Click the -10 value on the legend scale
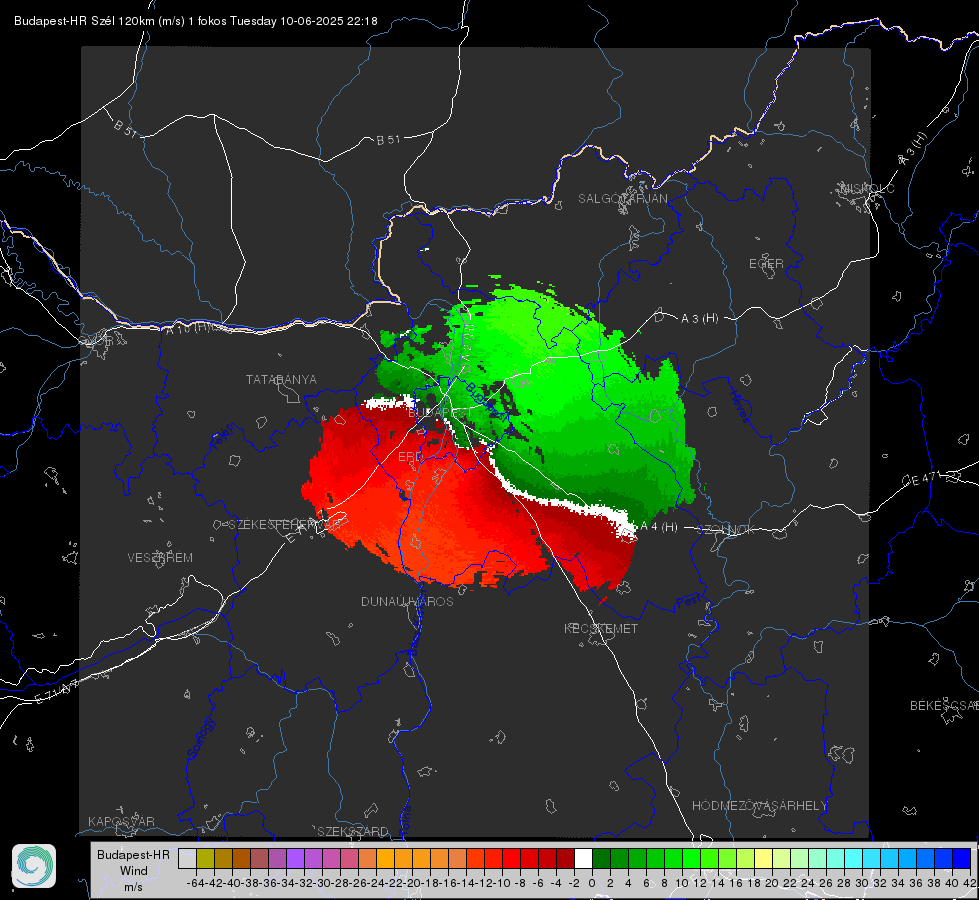Screen dimensions: 979x900 [x=503, y=883]
